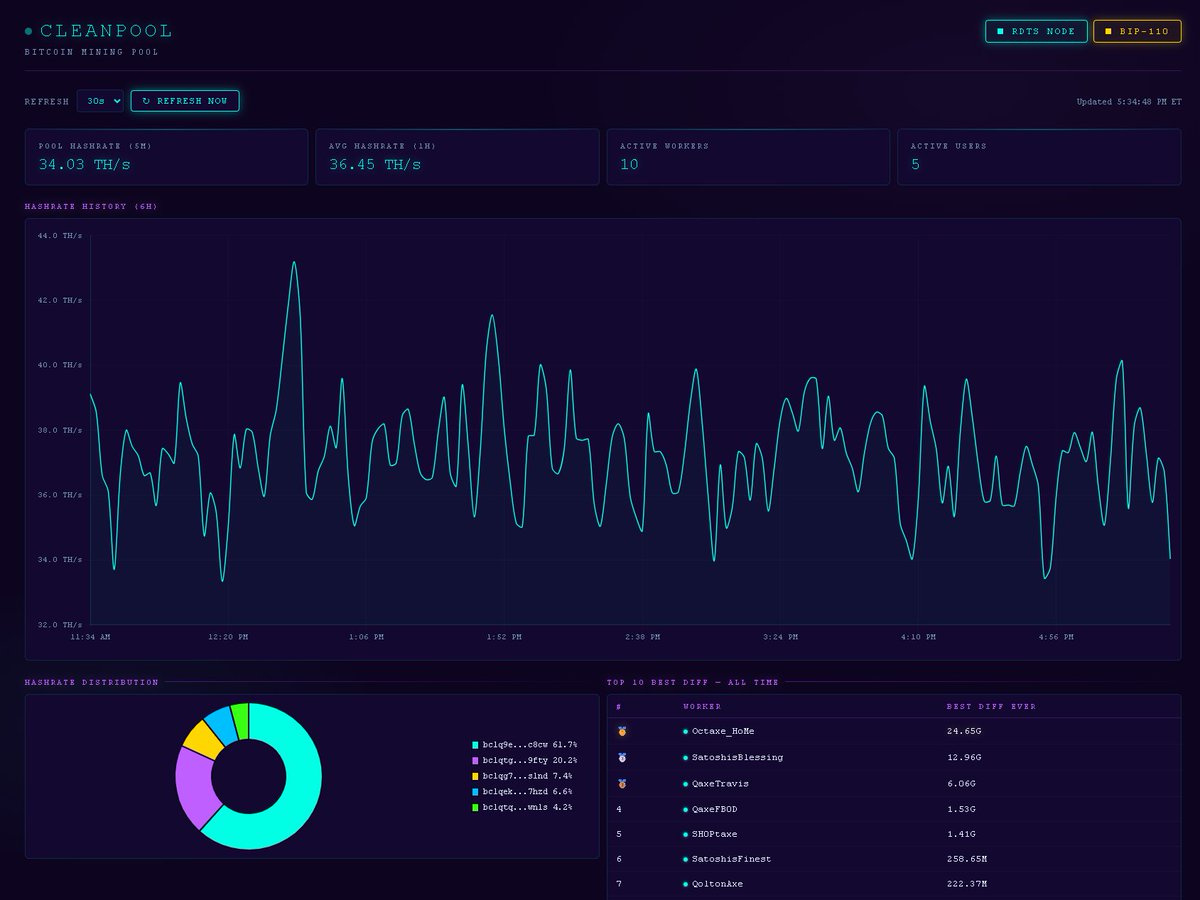Click the status dot beside SatoshisFinest

point(686,859)
